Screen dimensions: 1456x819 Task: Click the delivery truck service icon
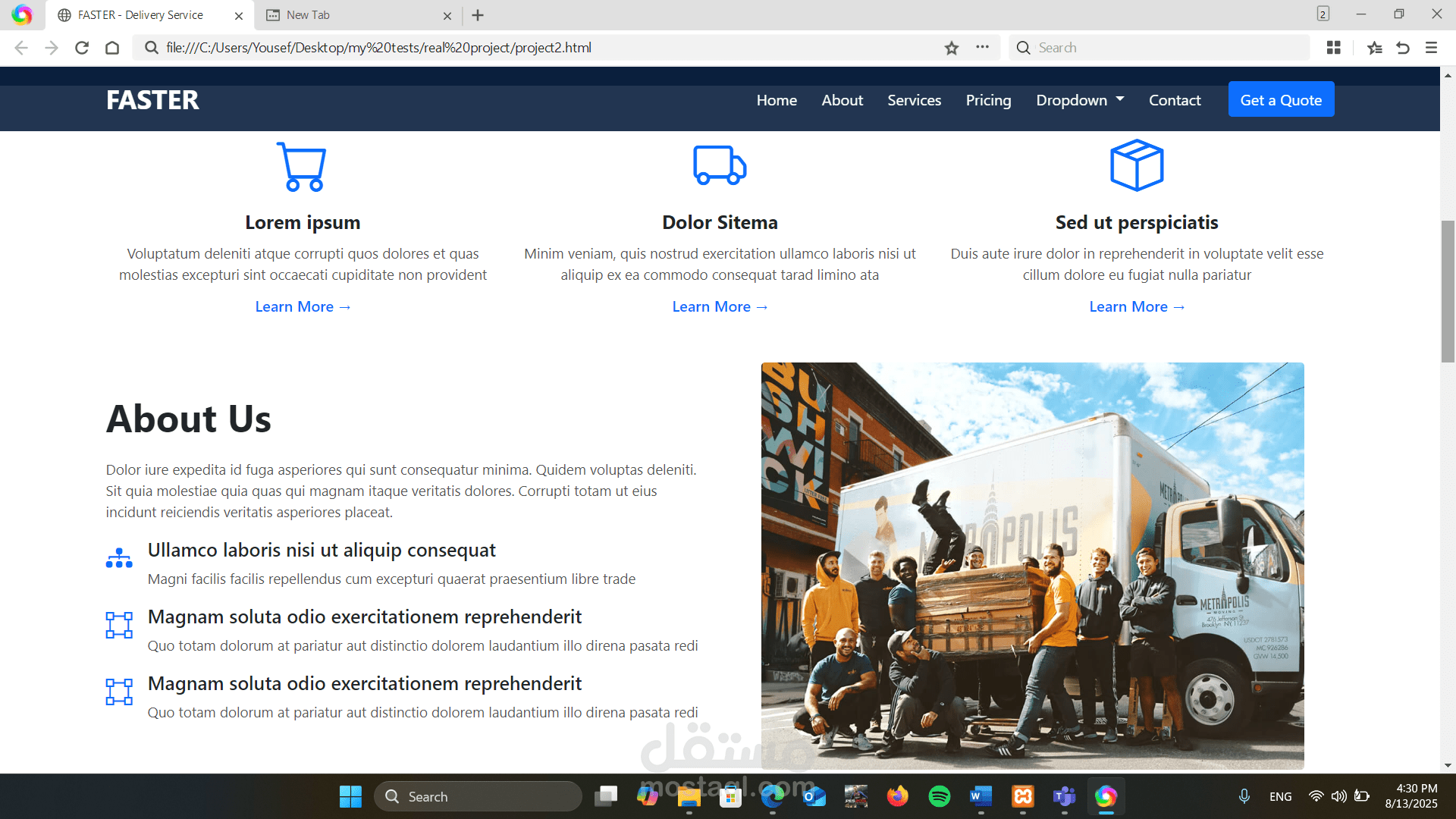(720, 165)
